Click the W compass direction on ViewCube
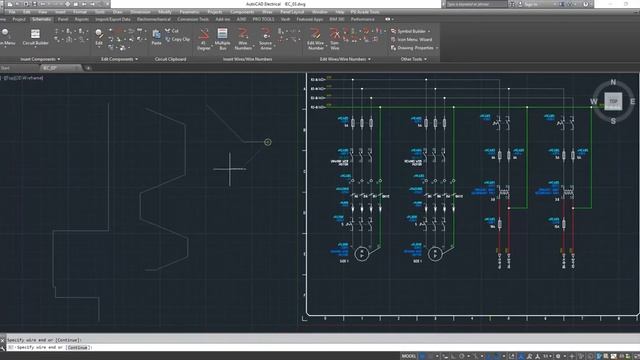Viewport: 640px width, 360px height. (x=593, y=102)
